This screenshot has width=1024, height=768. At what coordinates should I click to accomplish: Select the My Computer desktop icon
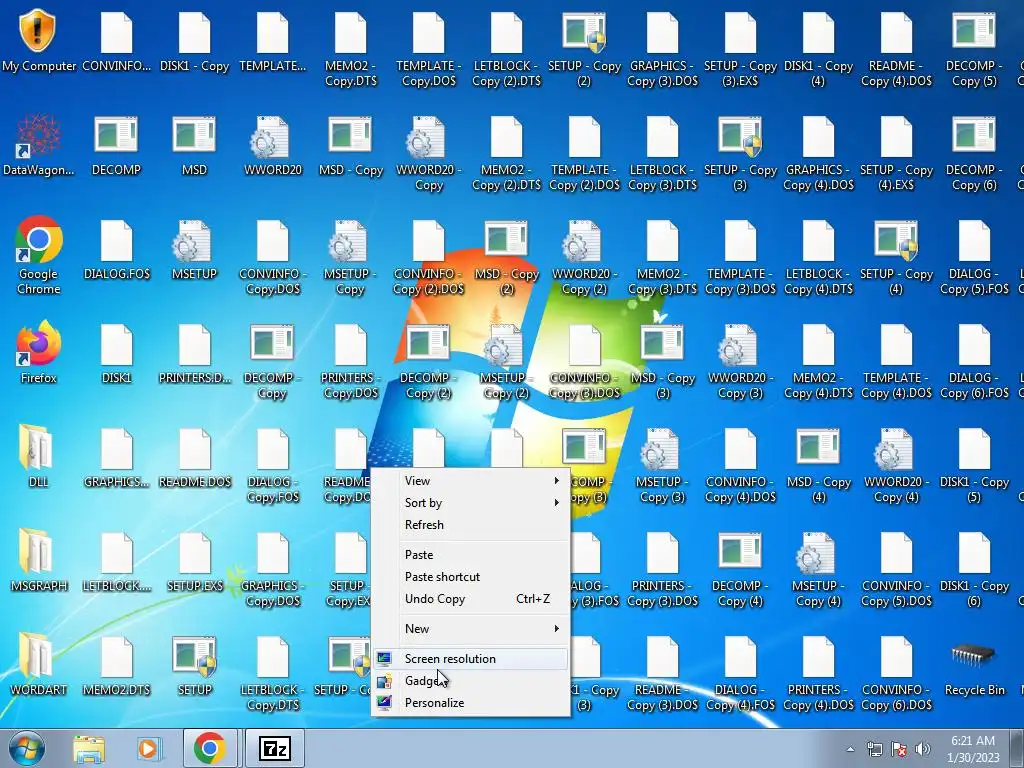pos(39,40)
